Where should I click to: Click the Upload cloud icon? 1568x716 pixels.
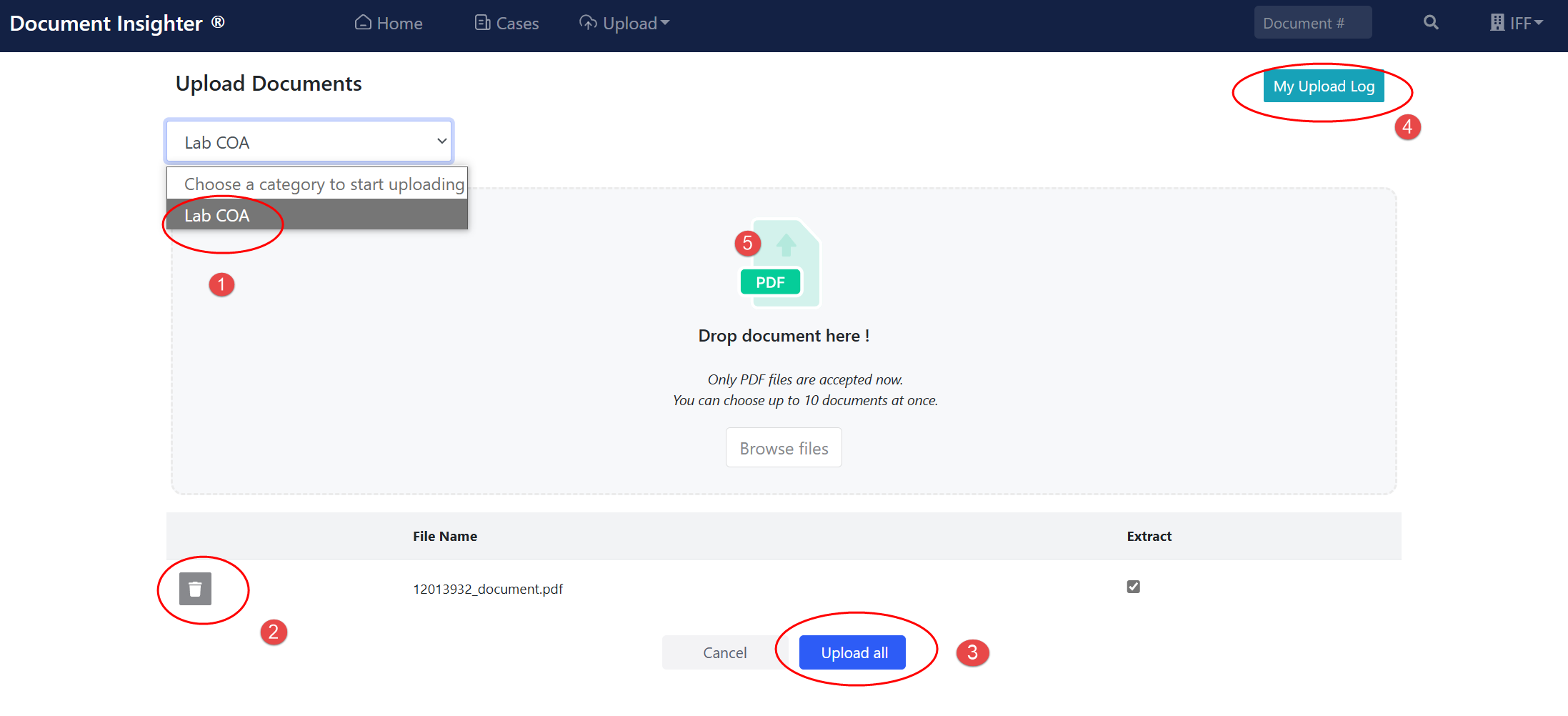[588, 23]
